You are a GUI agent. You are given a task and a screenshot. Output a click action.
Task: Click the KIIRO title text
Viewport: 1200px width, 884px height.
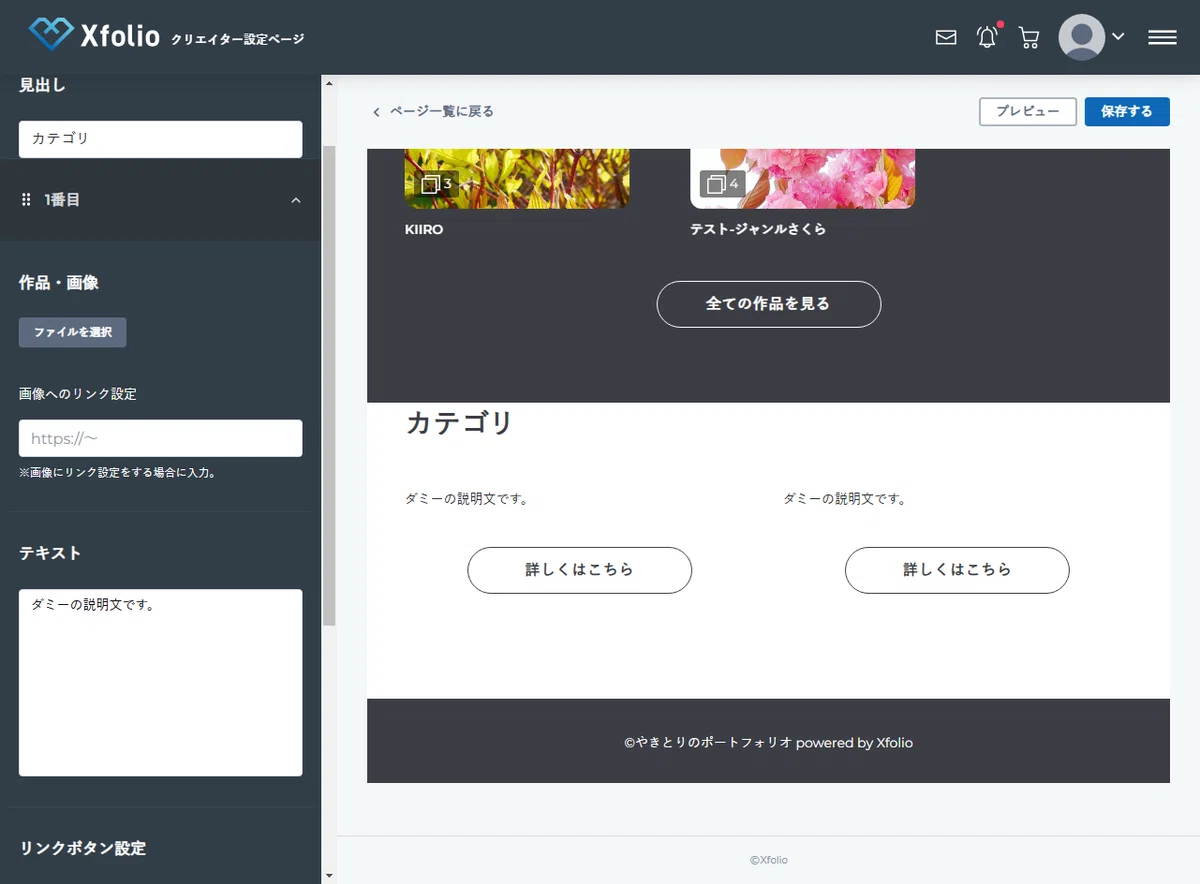click(424, 229)
